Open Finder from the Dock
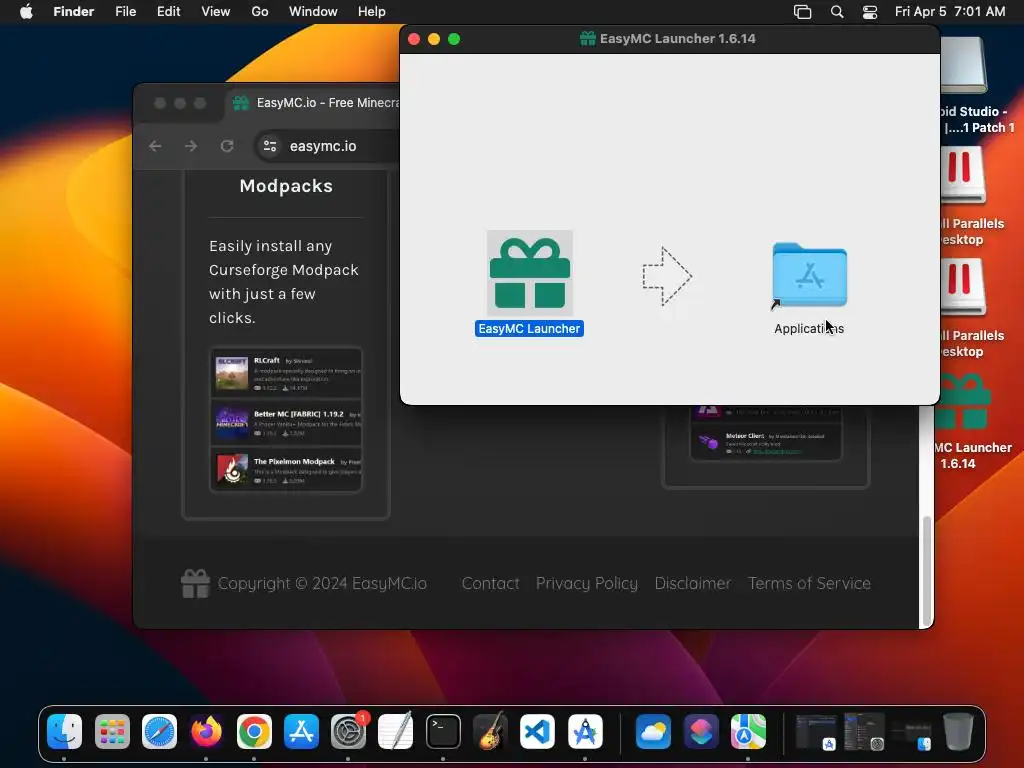Viewport: 1024px width, 768px height. (x=65, y=731)
